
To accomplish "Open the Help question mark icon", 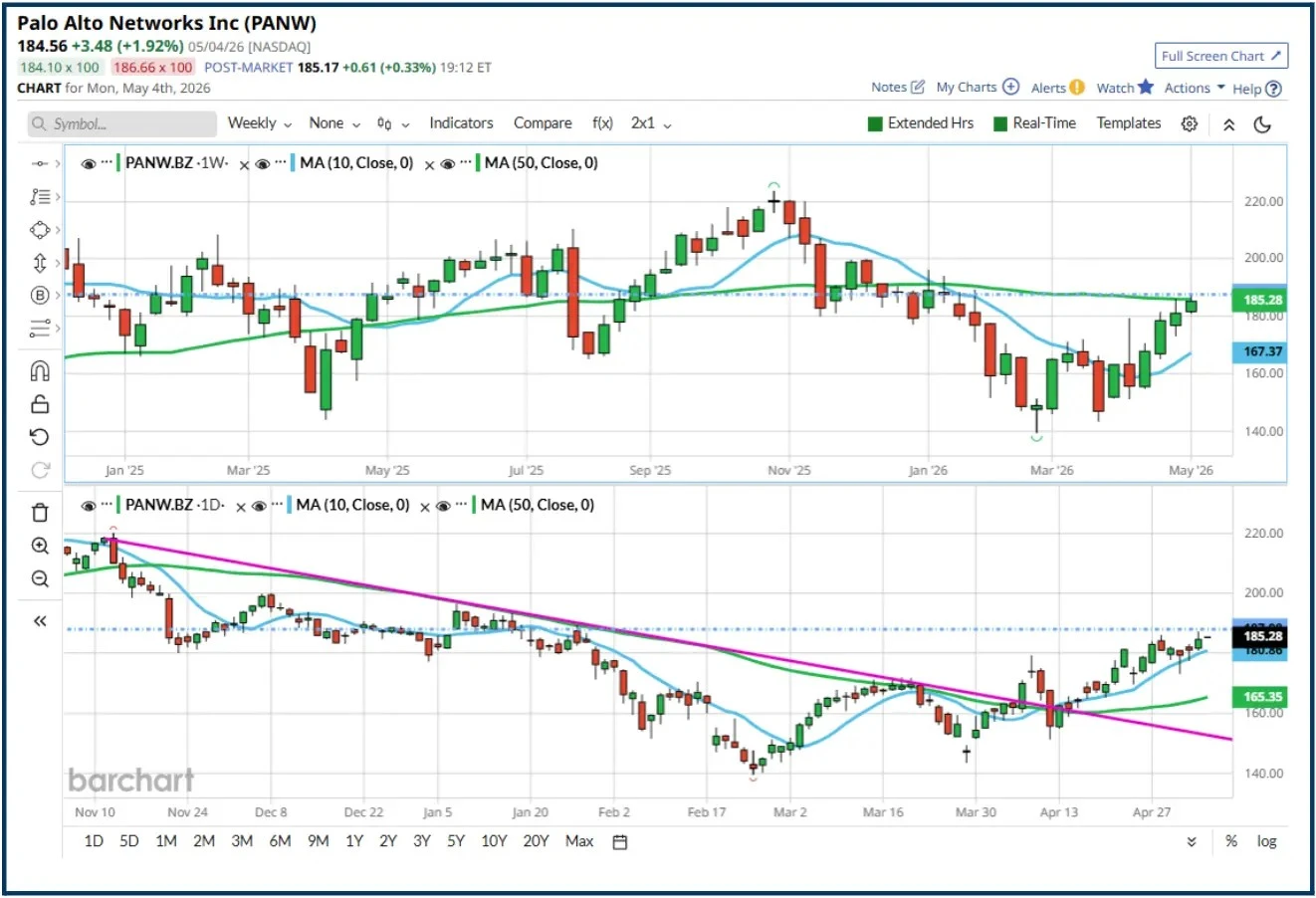I will 1273,89.
